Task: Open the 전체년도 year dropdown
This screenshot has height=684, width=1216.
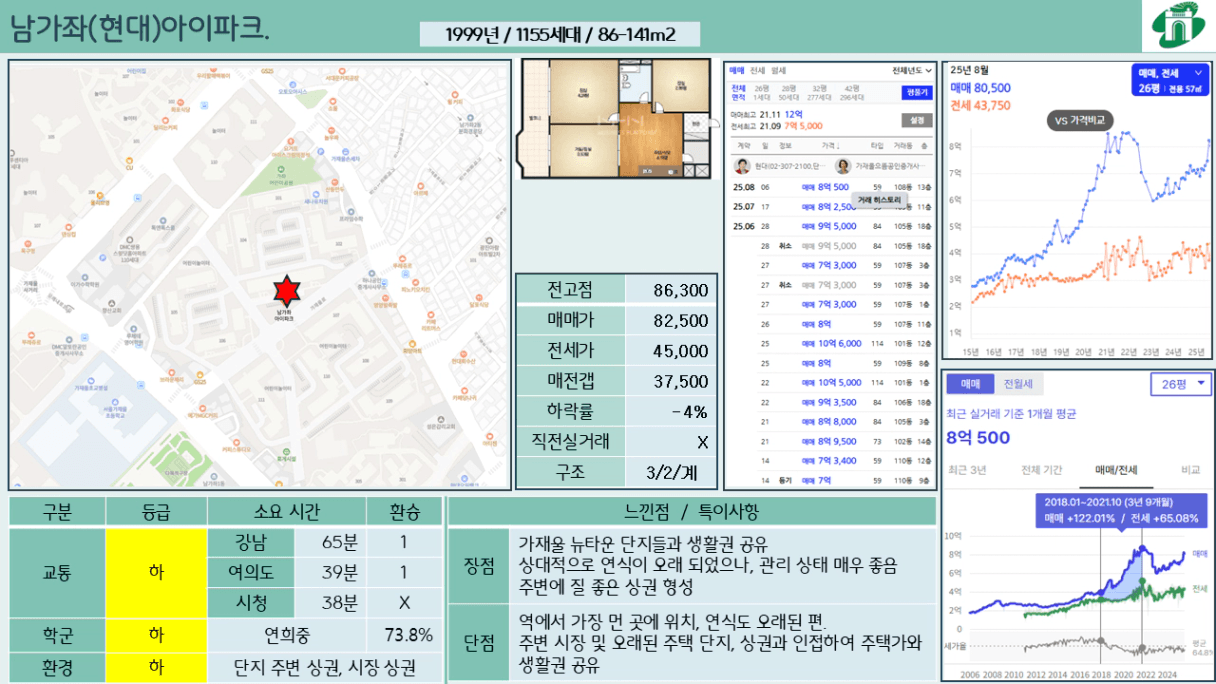Action: [x=912, y=71]
